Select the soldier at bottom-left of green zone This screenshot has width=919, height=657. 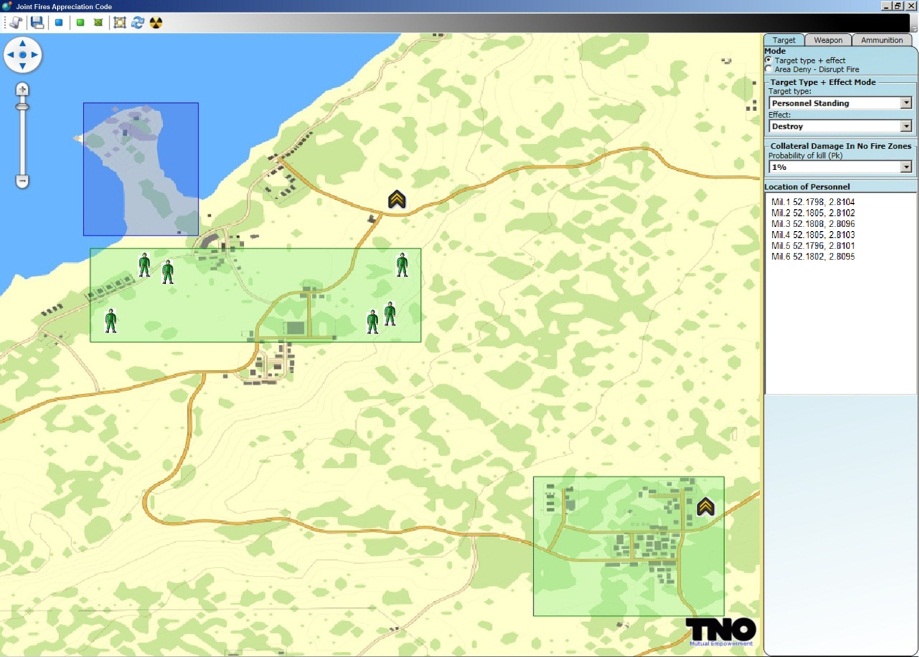pyautogui.click(x=111, y=321)
